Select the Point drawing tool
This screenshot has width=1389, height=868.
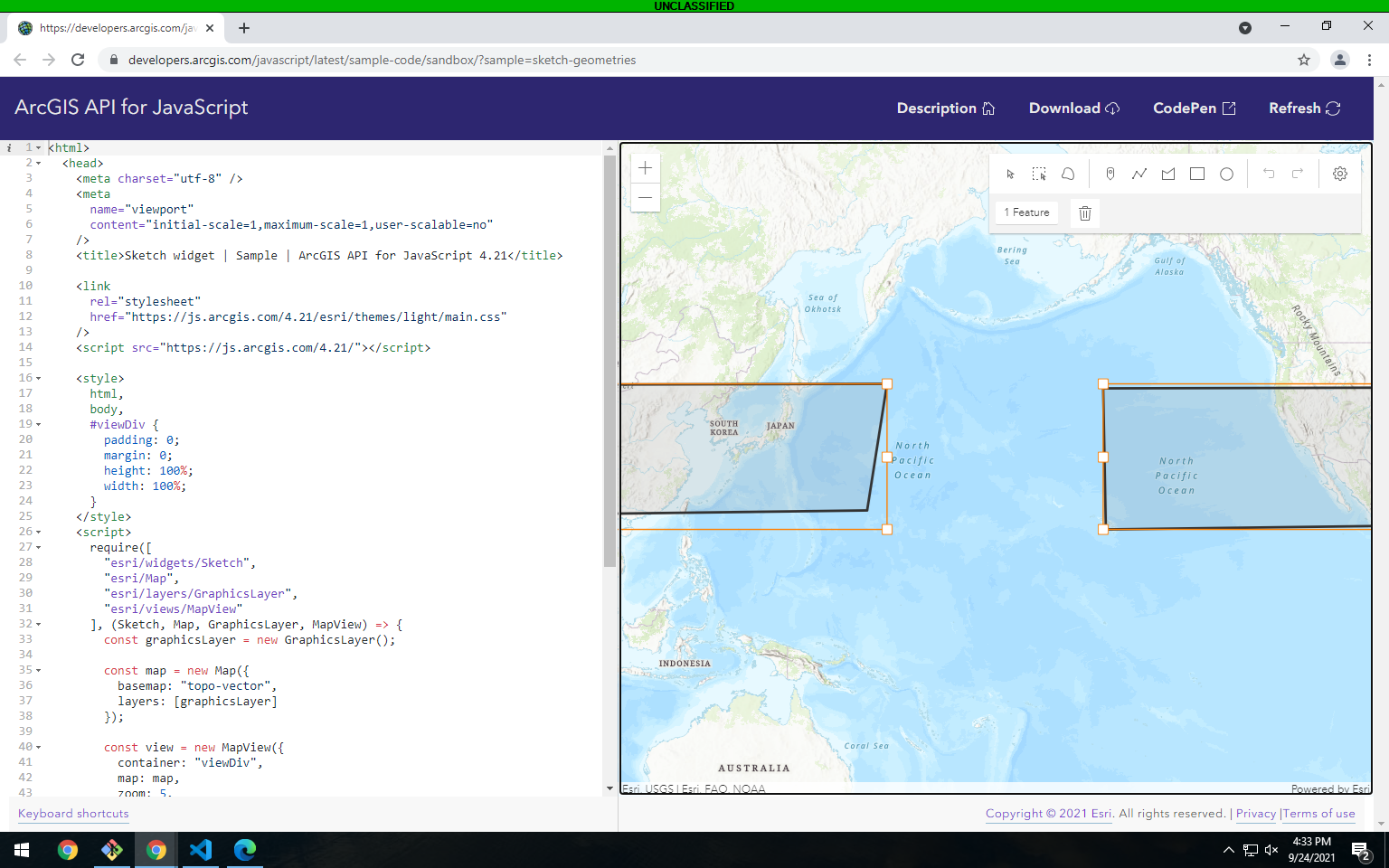click(x=1110, y=174)
